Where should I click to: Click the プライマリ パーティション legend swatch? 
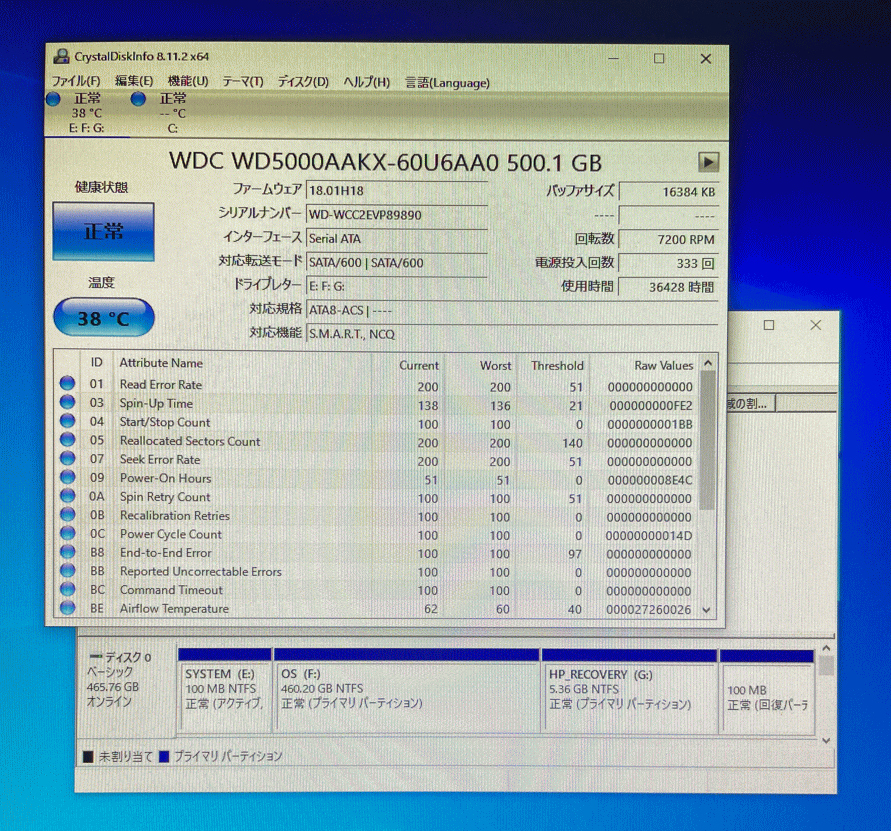pos(164,757)
